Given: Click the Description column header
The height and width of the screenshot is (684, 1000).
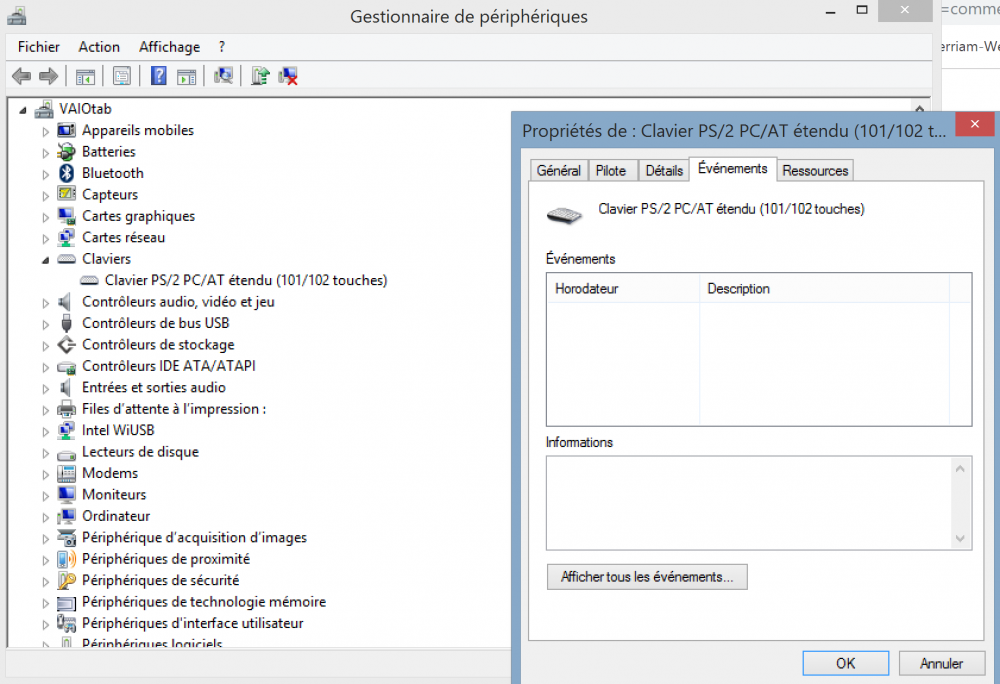Looking at the screenshot, I should (825, 289).
